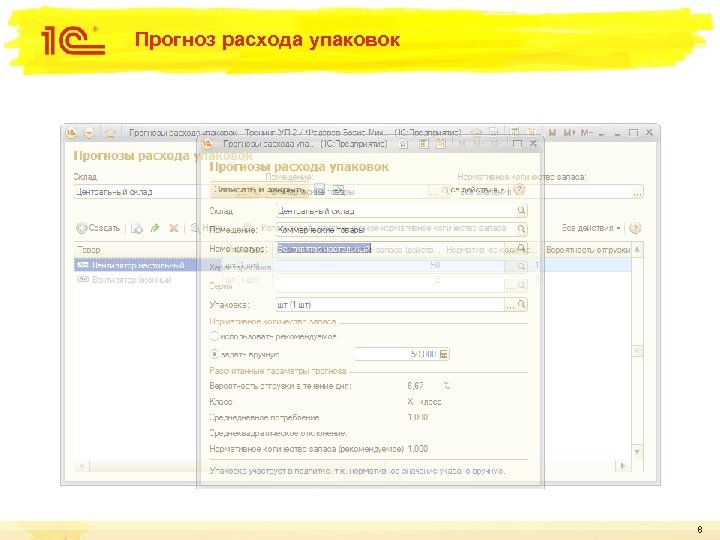Open ellipsis on 'Нормативное количество запаса' filter

(x=637, y=192)
